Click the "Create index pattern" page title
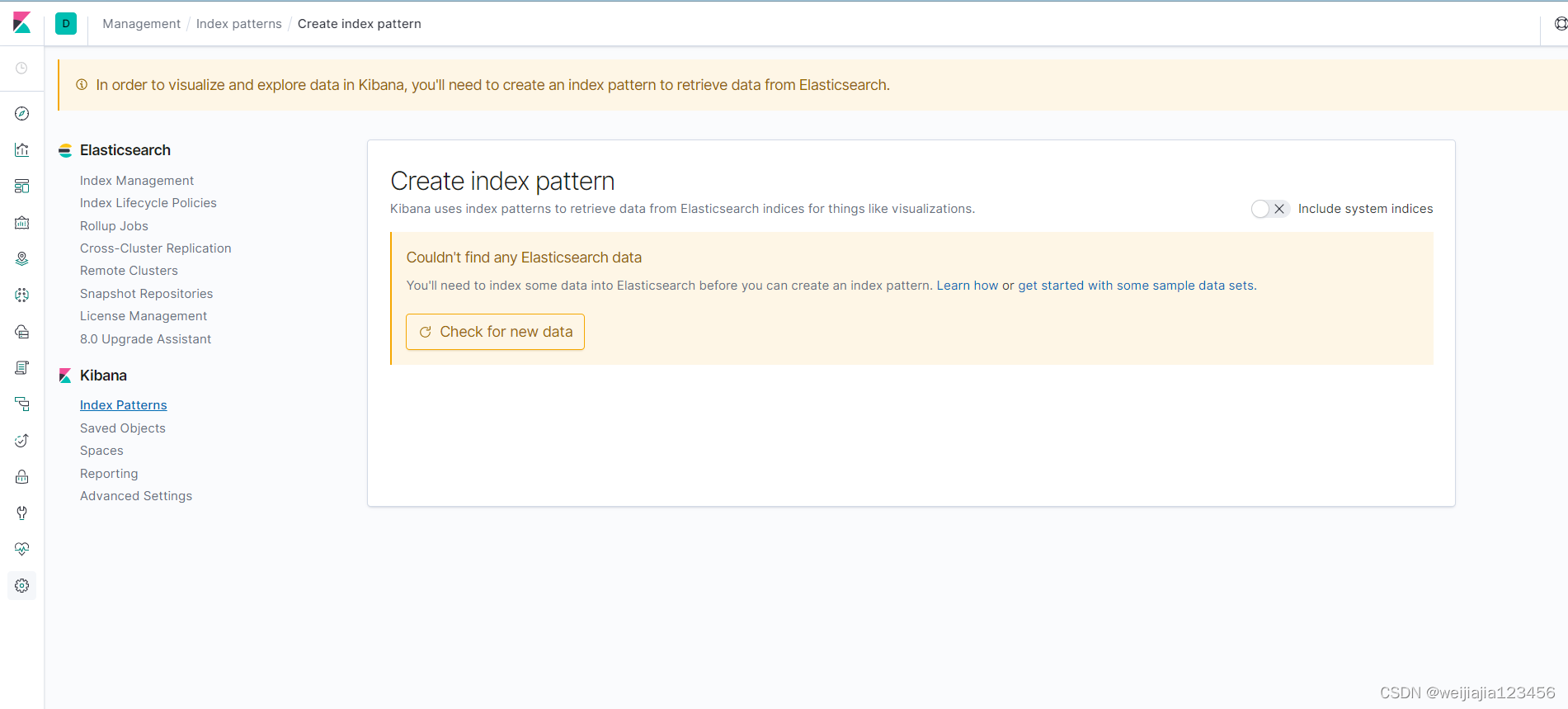The image size is (1568, 709). (x=502, y=181)
